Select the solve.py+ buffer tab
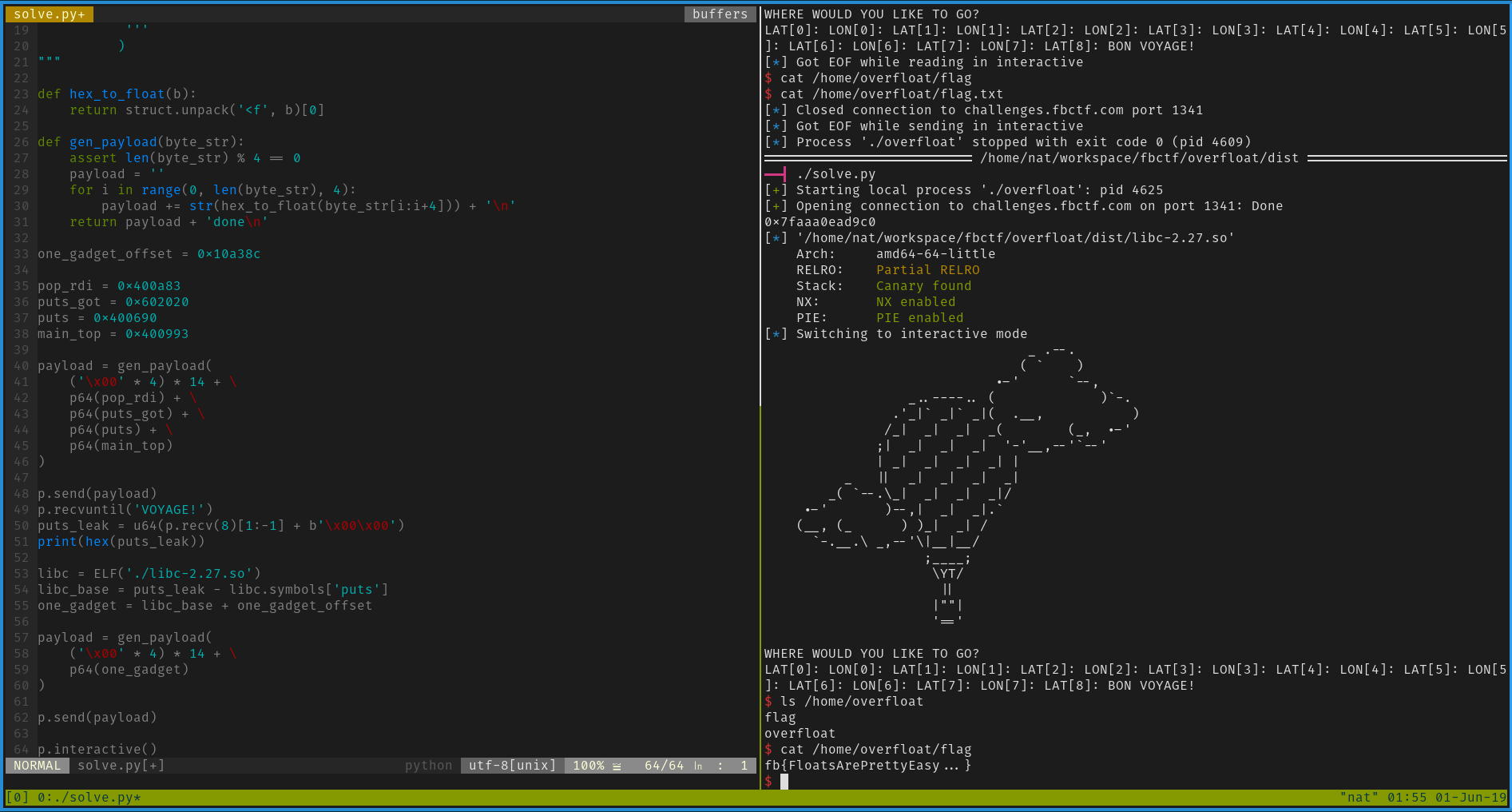 50,14
